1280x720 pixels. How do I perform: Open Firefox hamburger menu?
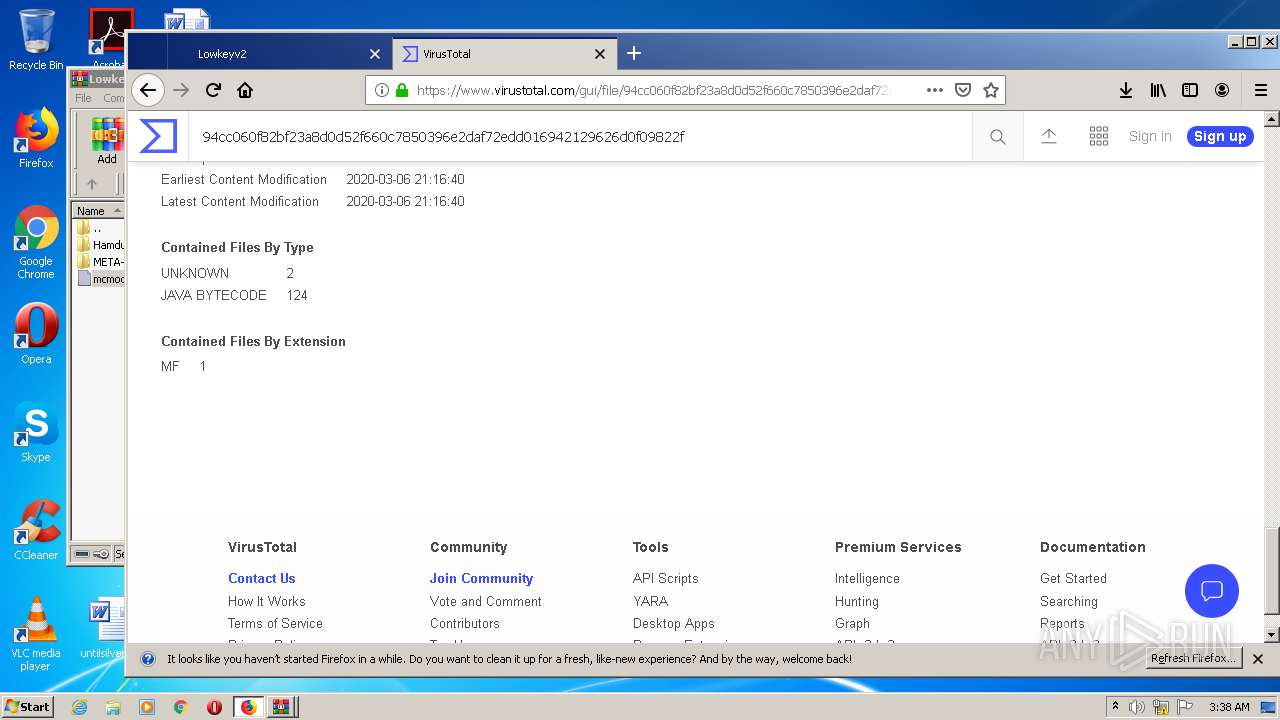click(1261, 90)
